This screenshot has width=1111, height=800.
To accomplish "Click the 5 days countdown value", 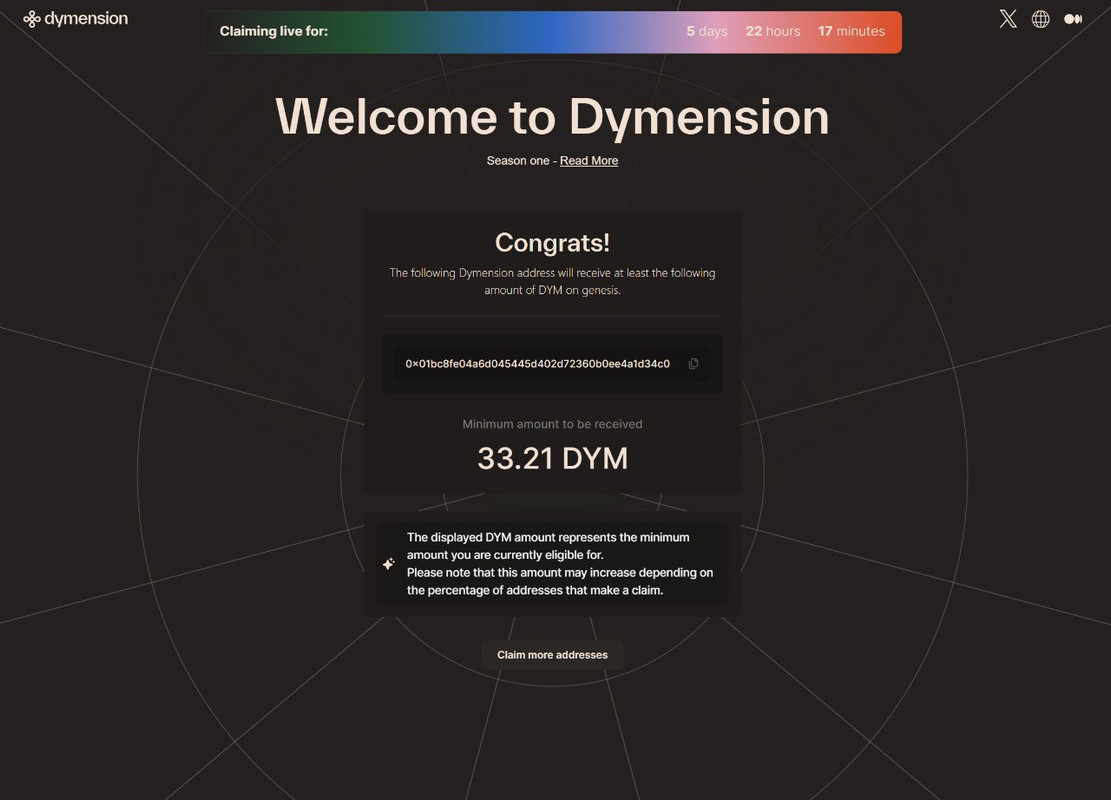I will pyautogui.click(x=706, y=31).
